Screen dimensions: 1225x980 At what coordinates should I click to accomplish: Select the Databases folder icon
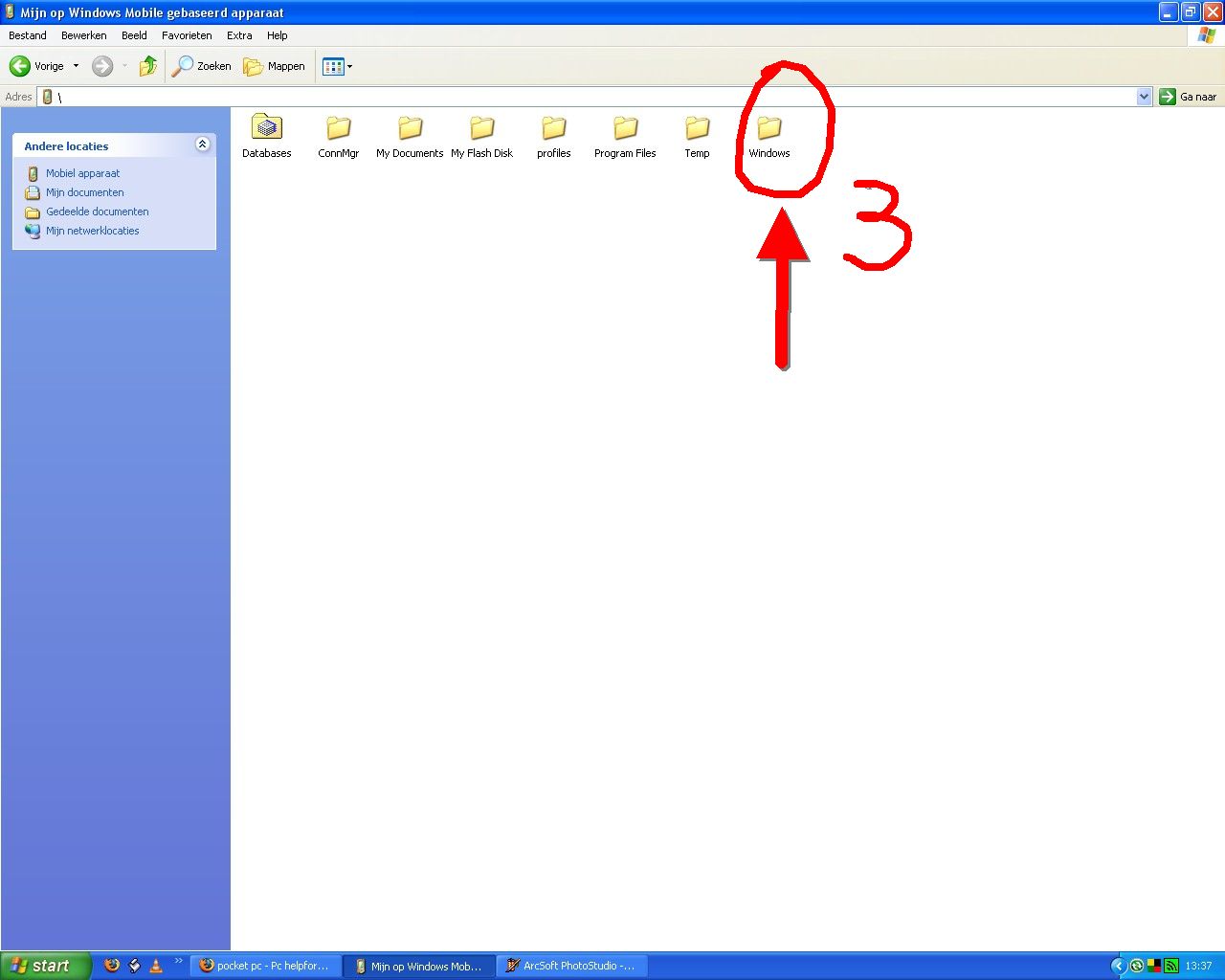click(x=267, y=136)
